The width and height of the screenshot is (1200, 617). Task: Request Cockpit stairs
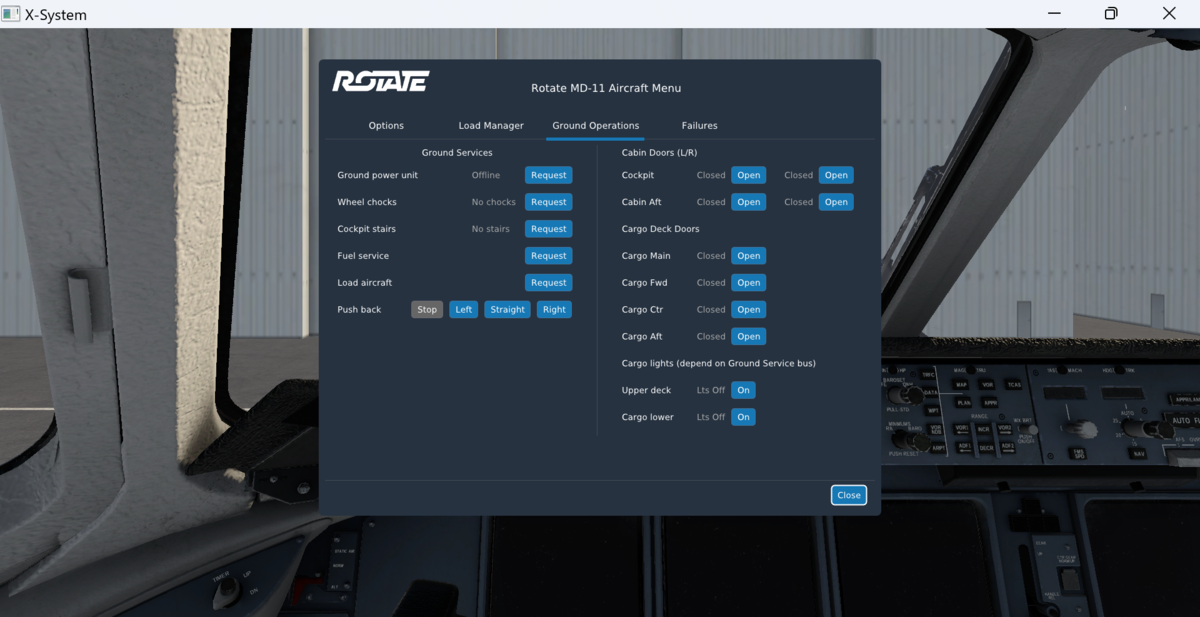[549, 229]
